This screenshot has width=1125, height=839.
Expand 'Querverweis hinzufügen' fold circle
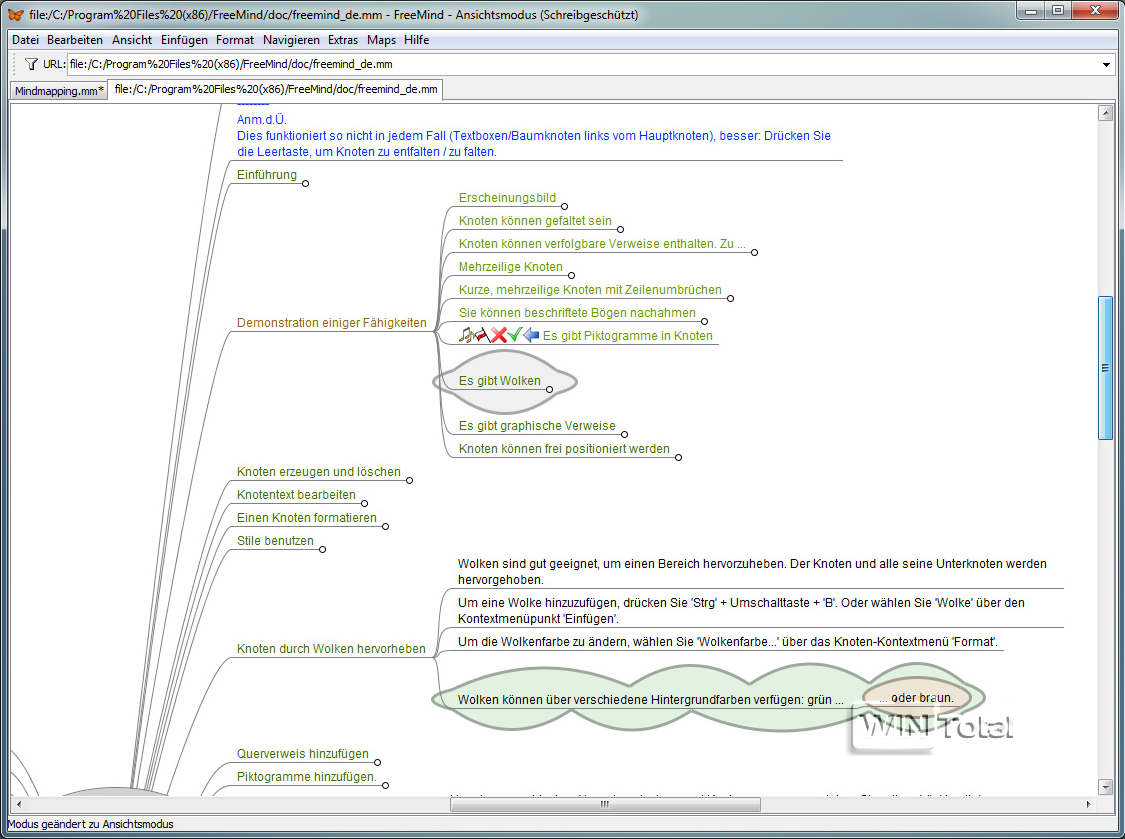[x=378, y=762]
